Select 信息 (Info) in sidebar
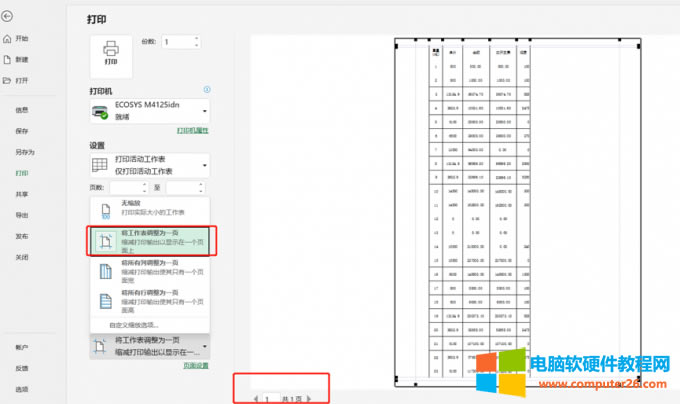 (22, 110)
